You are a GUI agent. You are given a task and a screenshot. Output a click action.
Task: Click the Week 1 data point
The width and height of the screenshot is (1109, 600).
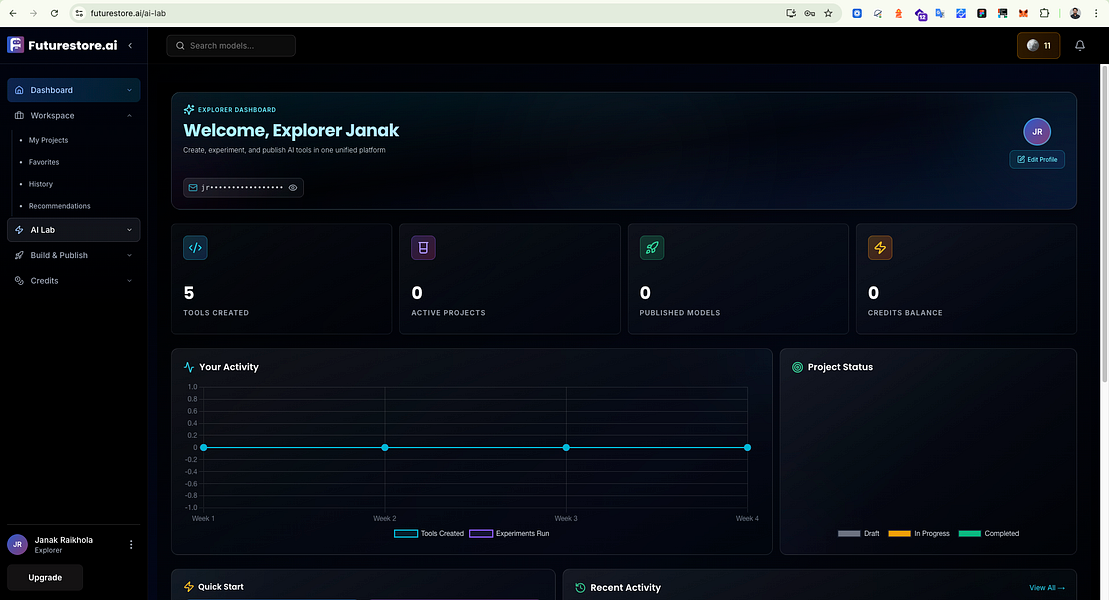tap(204, 447)
